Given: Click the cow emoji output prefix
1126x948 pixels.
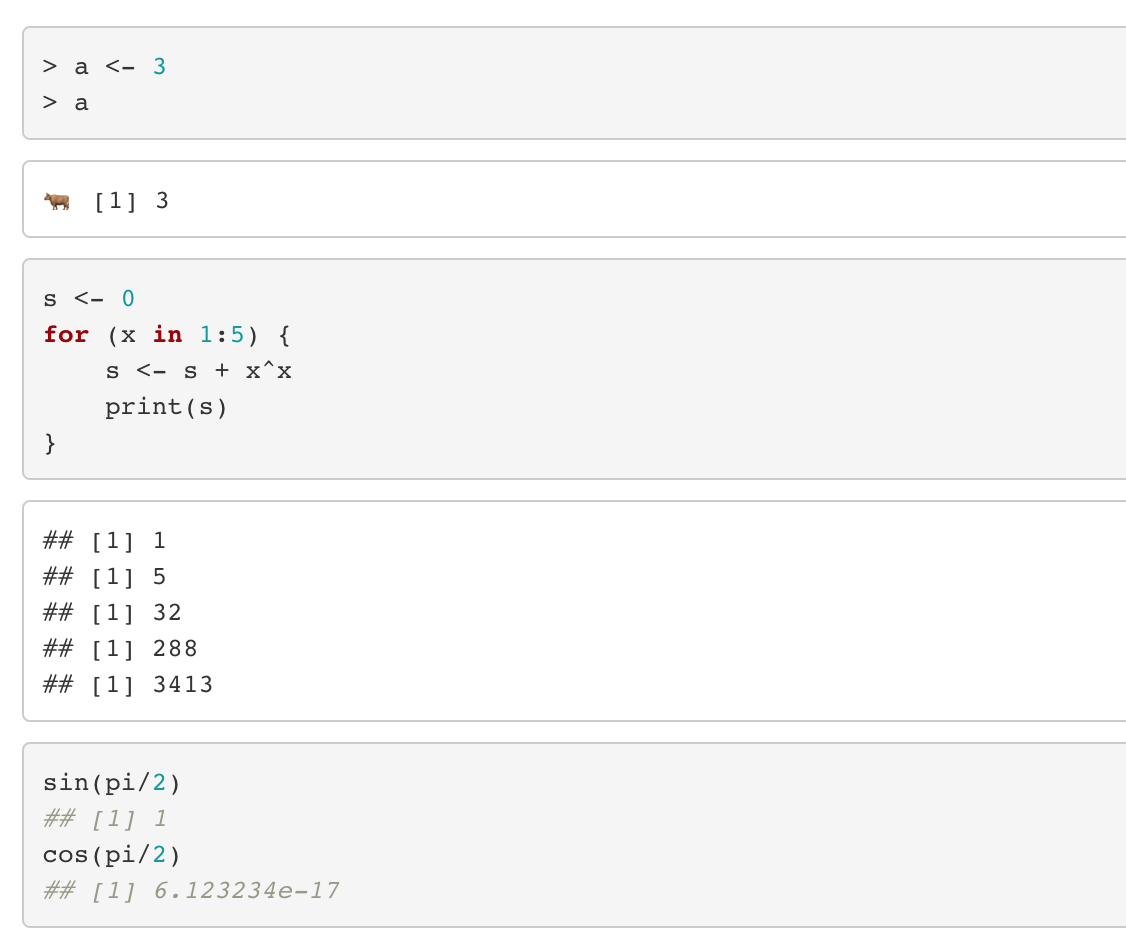Looking at the screenshot, I should (57, 201).
